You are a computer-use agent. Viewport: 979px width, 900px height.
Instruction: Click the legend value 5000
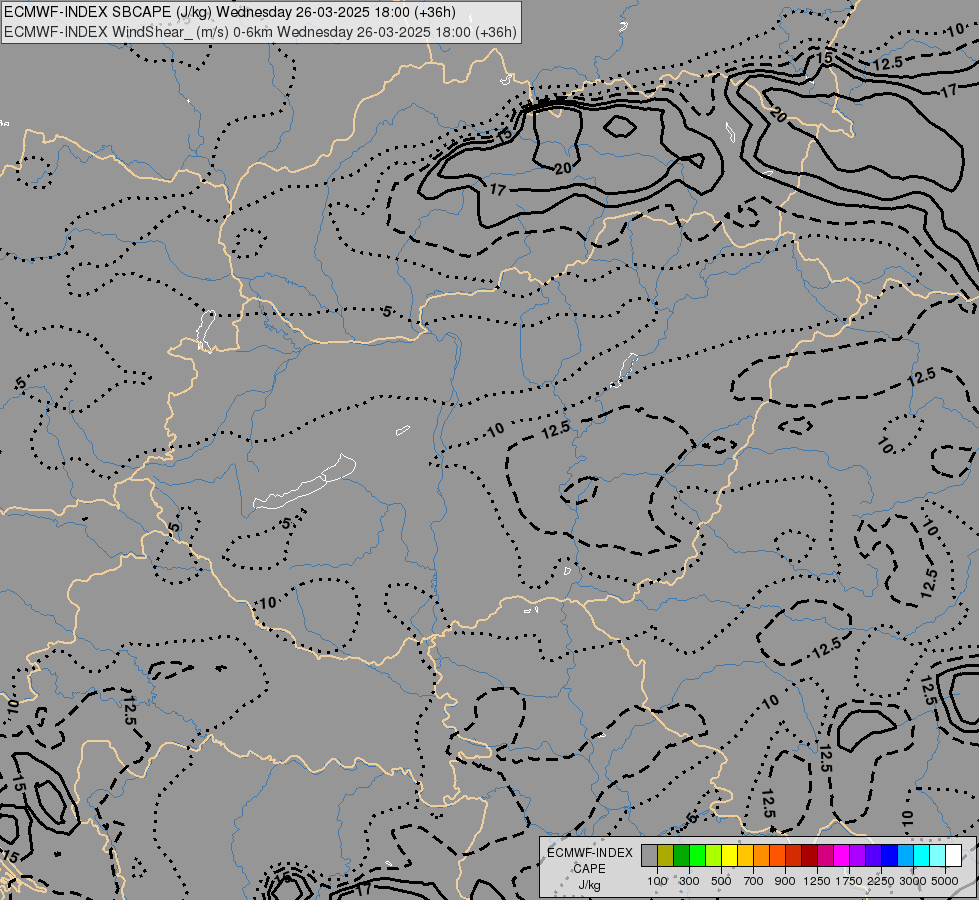(x=945, y=881)
